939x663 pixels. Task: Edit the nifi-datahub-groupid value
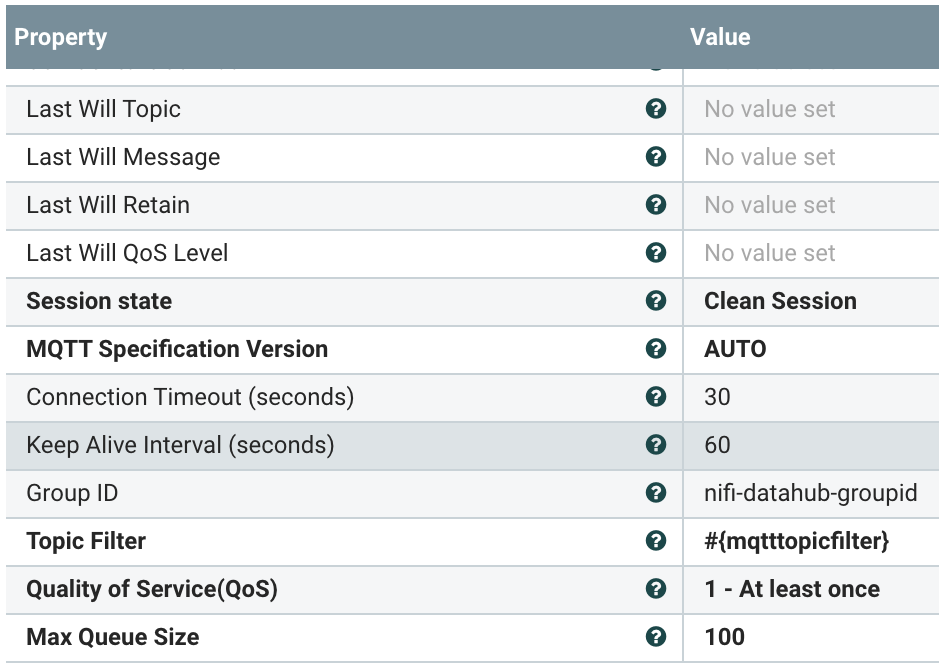[810, 493]
